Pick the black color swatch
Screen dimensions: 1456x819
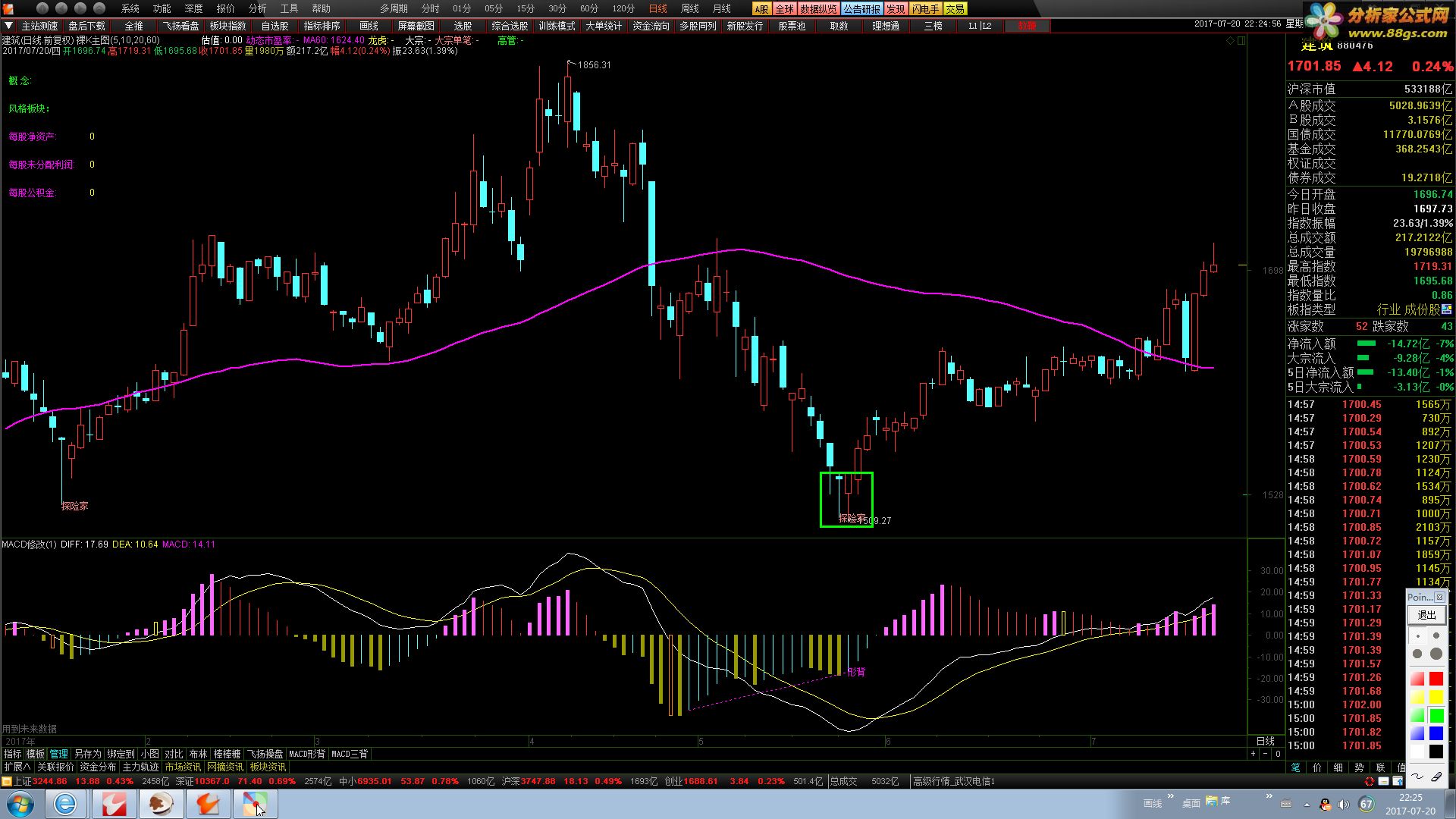(1436, 752)
